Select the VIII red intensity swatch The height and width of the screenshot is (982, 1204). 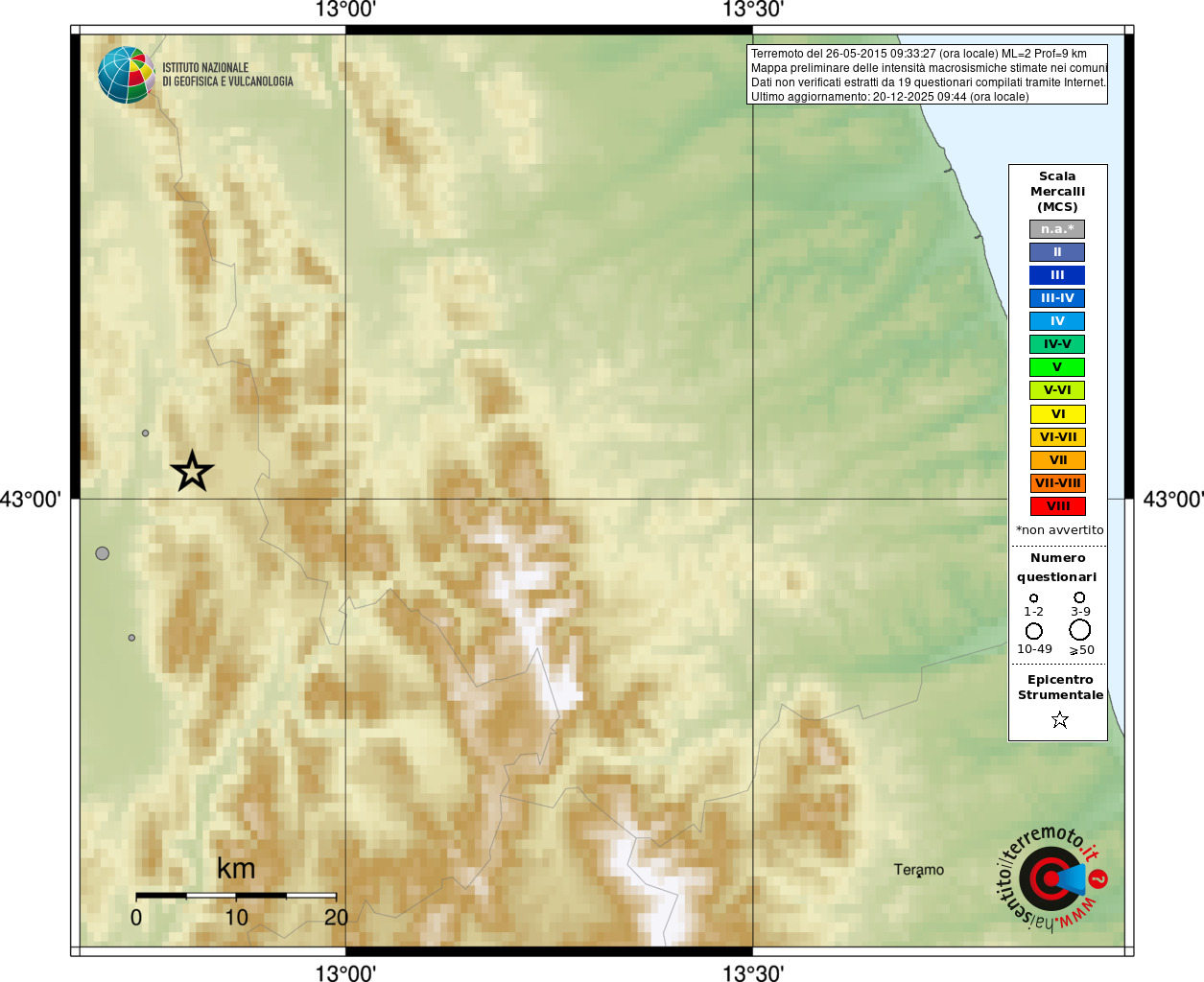click(x=1058, y=506)
